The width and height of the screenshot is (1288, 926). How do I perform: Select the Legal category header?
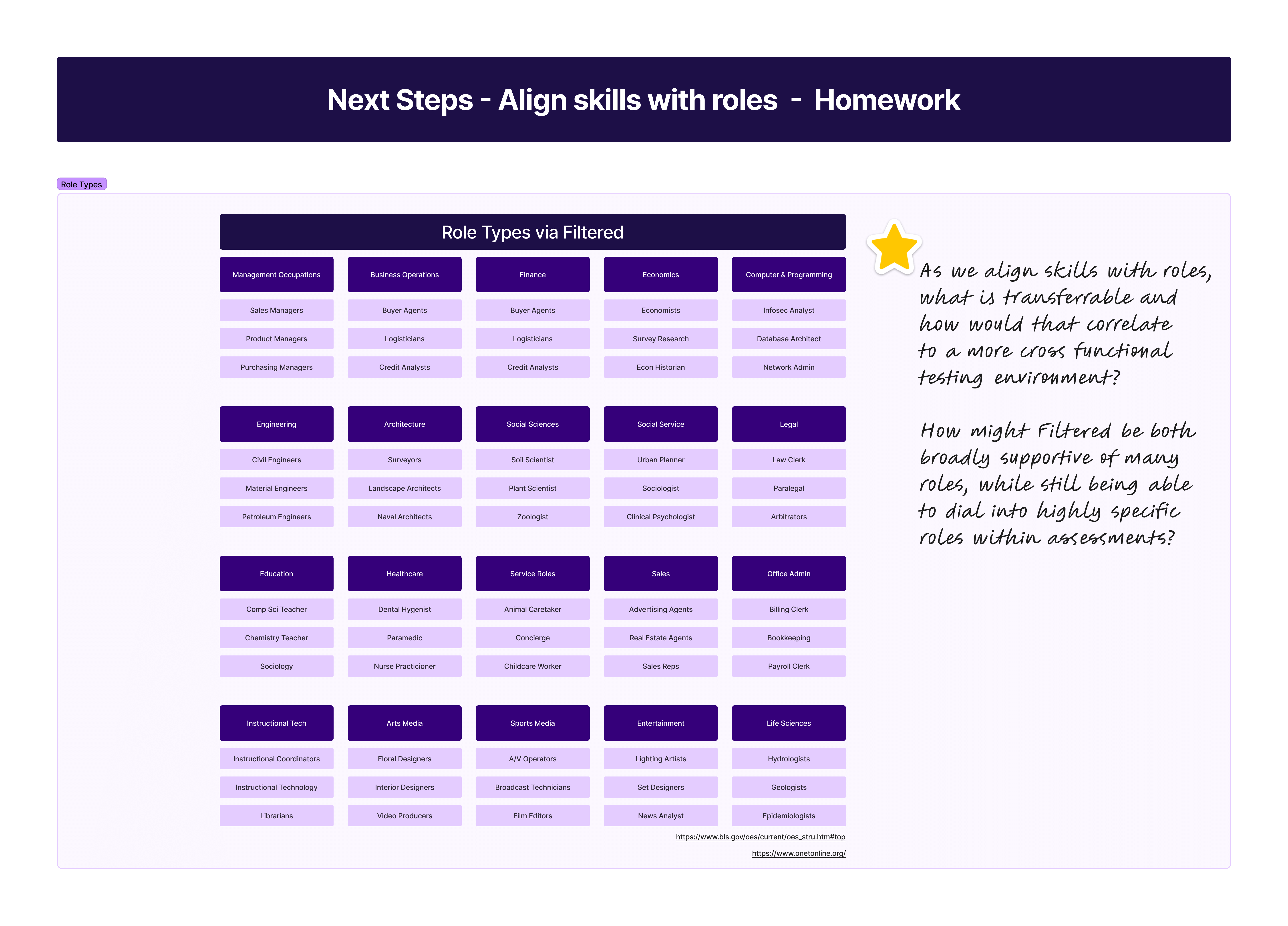[x=788, y=424]
